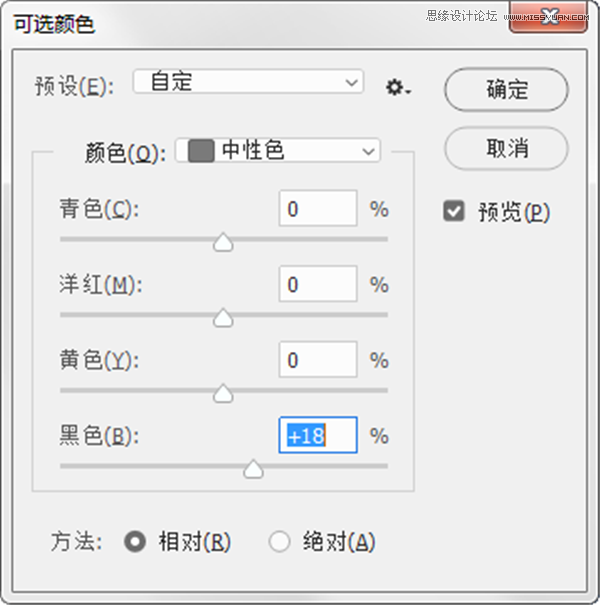Click the 青色 cyan percentage field

click(x=318, y=208)
